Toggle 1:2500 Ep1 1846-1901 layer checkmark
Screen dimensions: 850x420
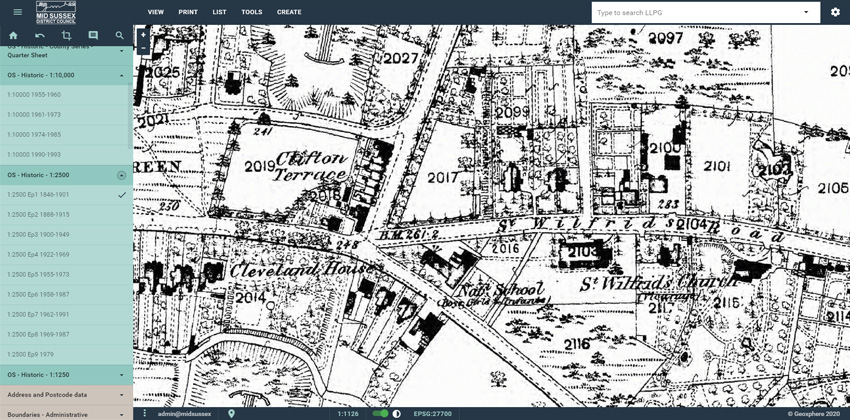pos(122,195)
